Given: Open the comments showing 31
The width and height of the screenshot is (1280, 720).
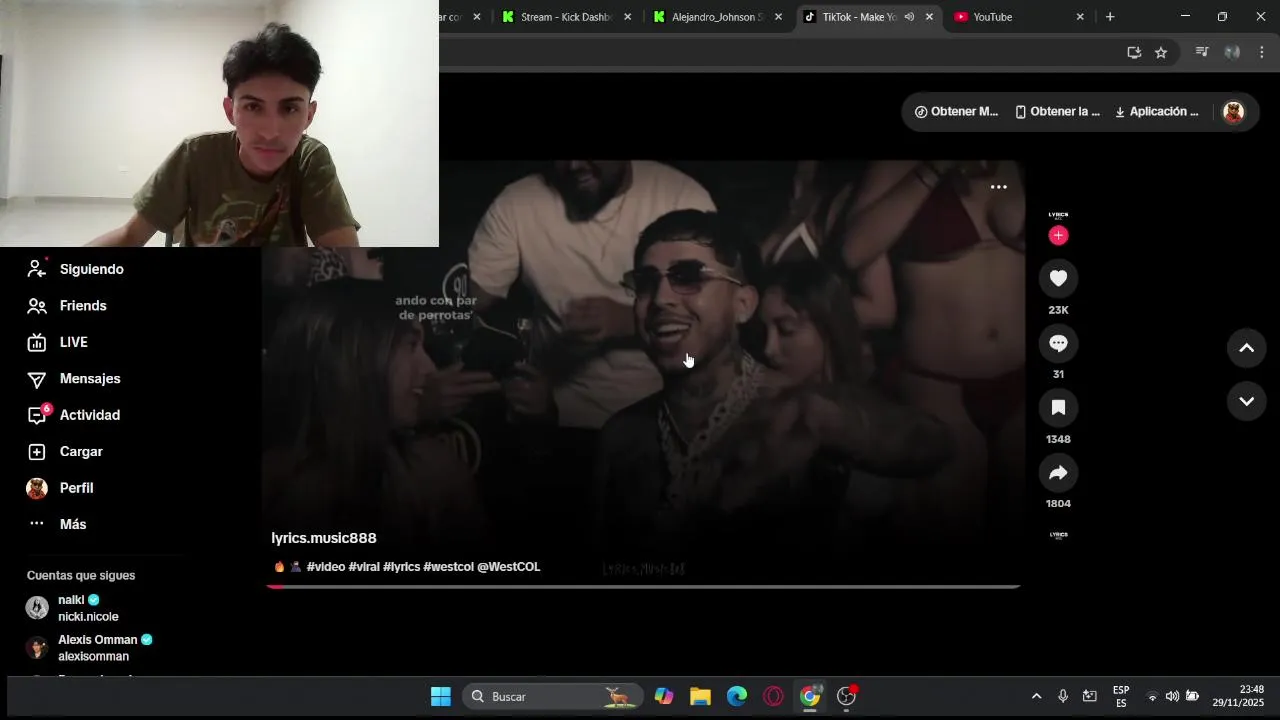Looking at the screenshot, I should click(1058, 343).
